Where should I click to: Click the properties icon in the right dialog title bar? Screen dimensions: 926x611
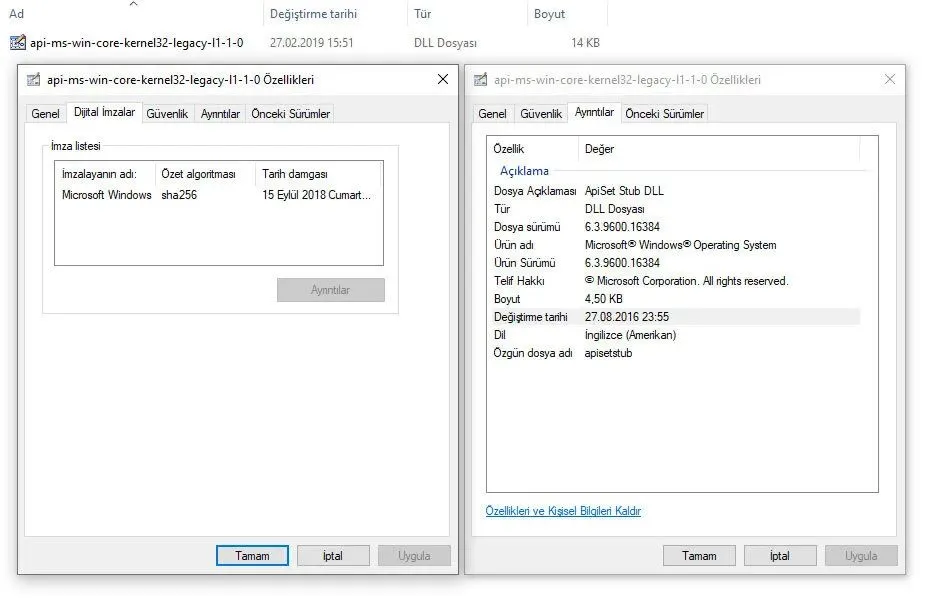[x=479, y=79]
